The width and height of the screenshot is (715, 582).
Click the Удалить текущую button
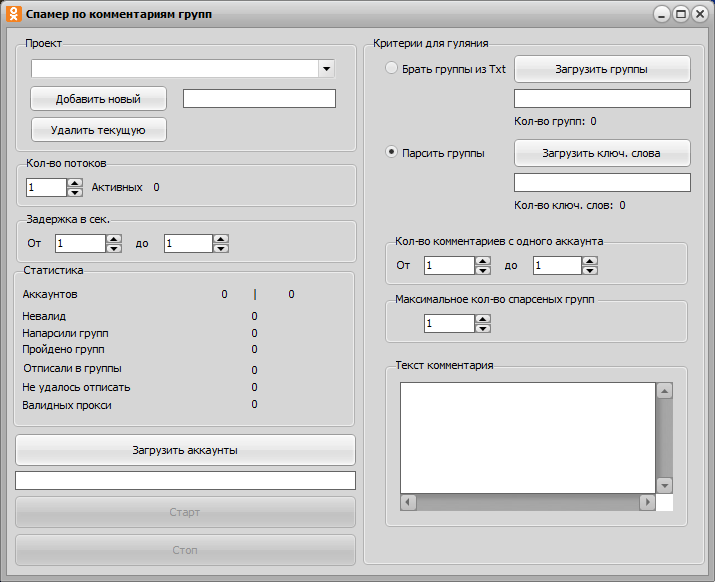(x=98, y=130)
